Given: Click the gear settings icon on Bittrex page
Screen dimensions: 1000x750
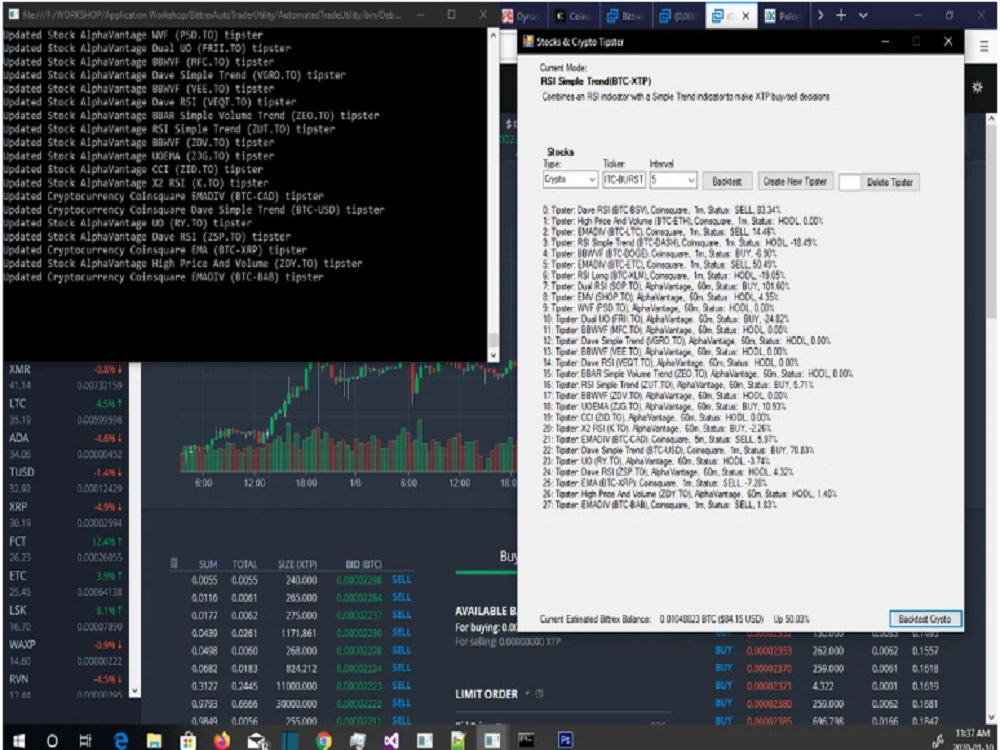Looking at the screenshot, I should (x=977, y=87).
